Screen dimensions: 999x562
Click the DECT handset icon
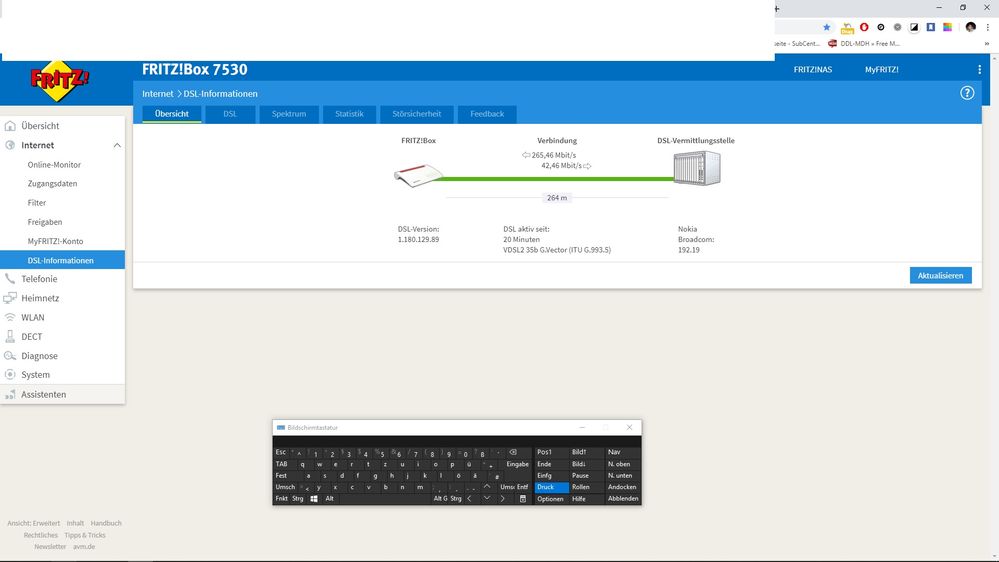tap(10, 336)
